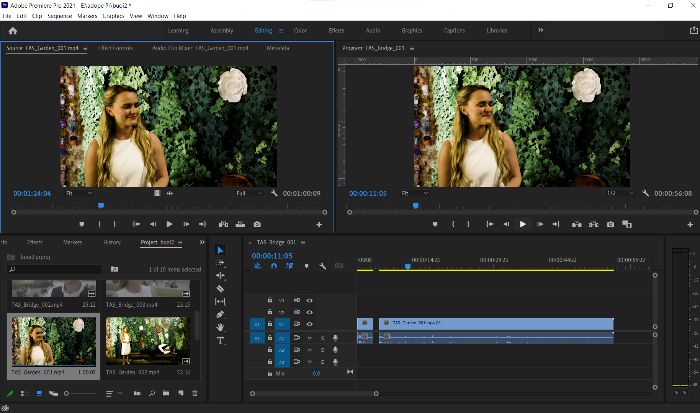The image size is (700, 413).
Task: Delete selected item with trash icon
Action: (x=195, y=393)
